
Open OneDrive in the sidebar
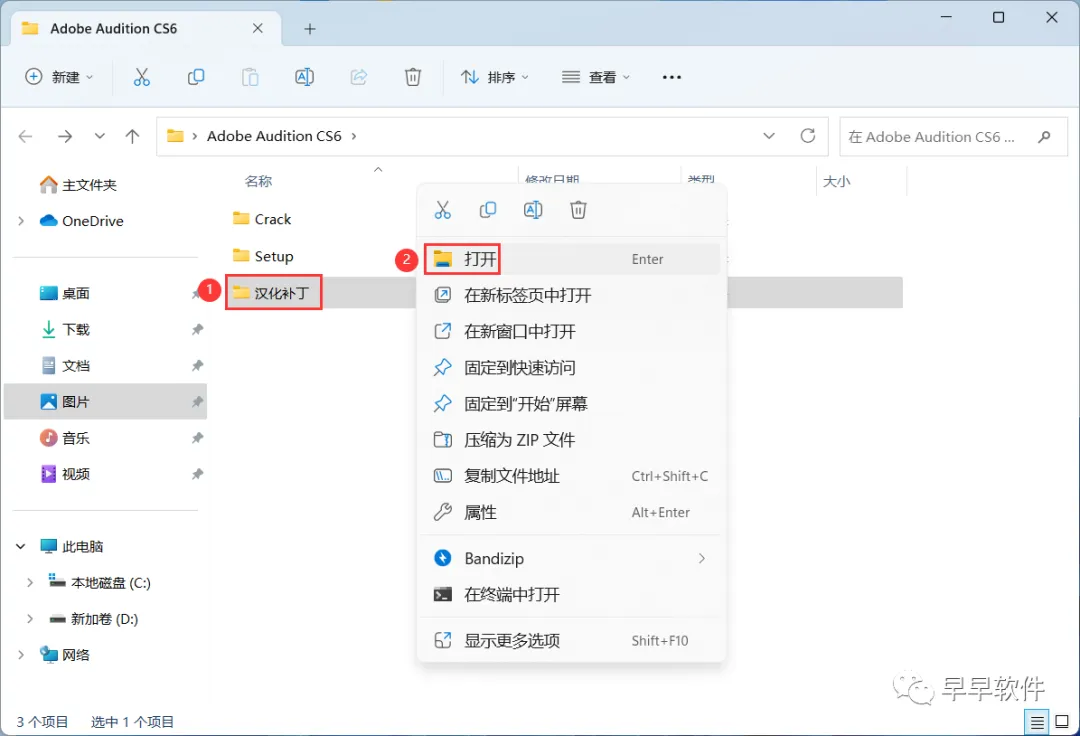coord(82,221)
